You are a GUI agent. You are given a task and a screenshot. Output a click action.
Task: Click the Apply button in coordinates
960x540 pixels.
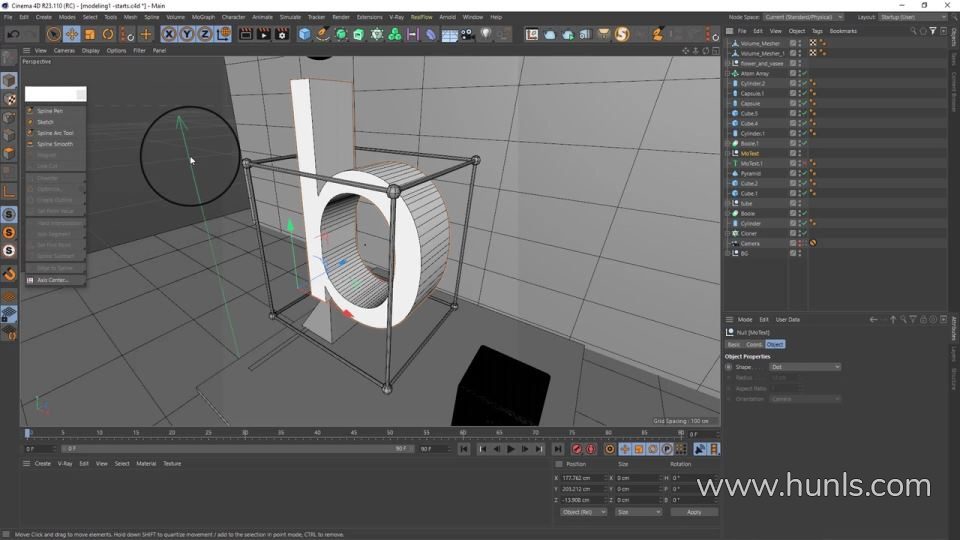(x=694, y=512)
